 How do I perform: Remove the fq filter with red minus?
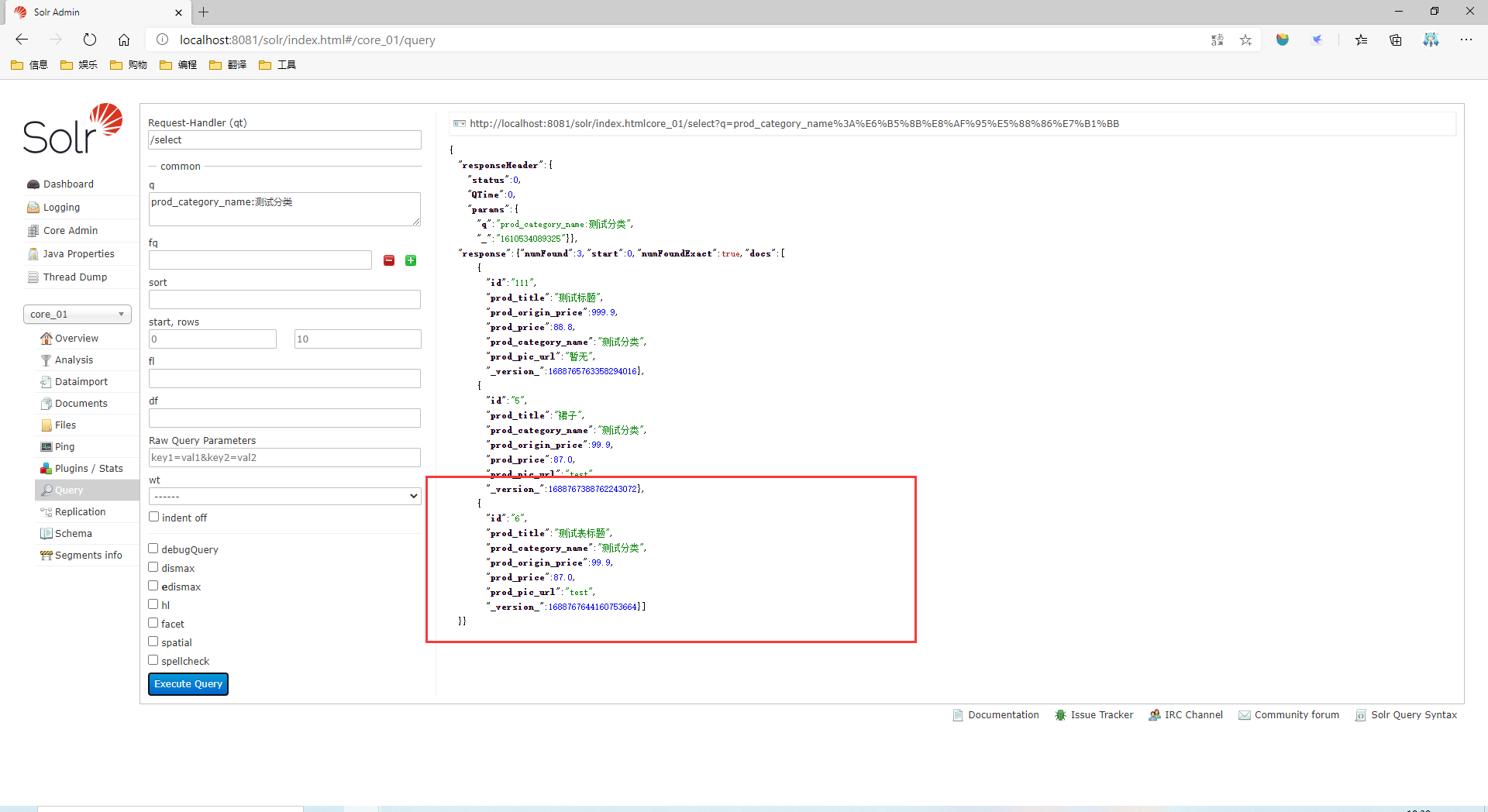tap(389, 260)
